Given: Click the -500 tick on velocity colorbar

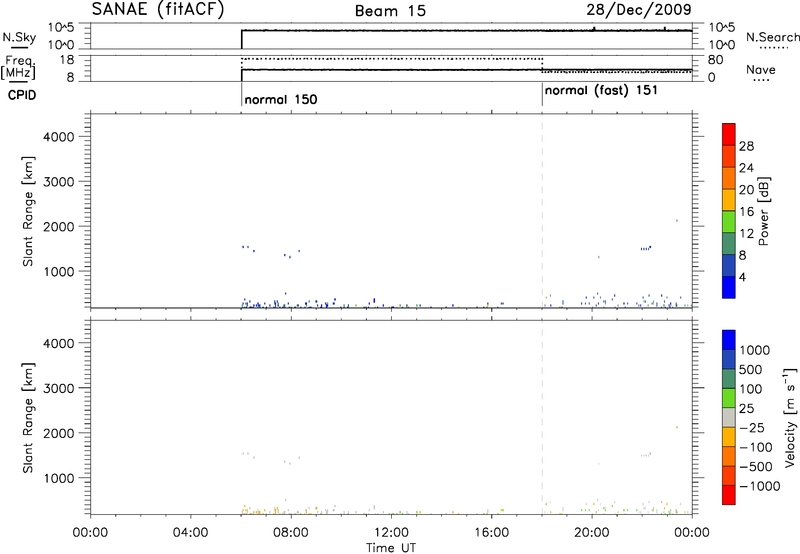Looking at the screenshot, I should (756, 467).
